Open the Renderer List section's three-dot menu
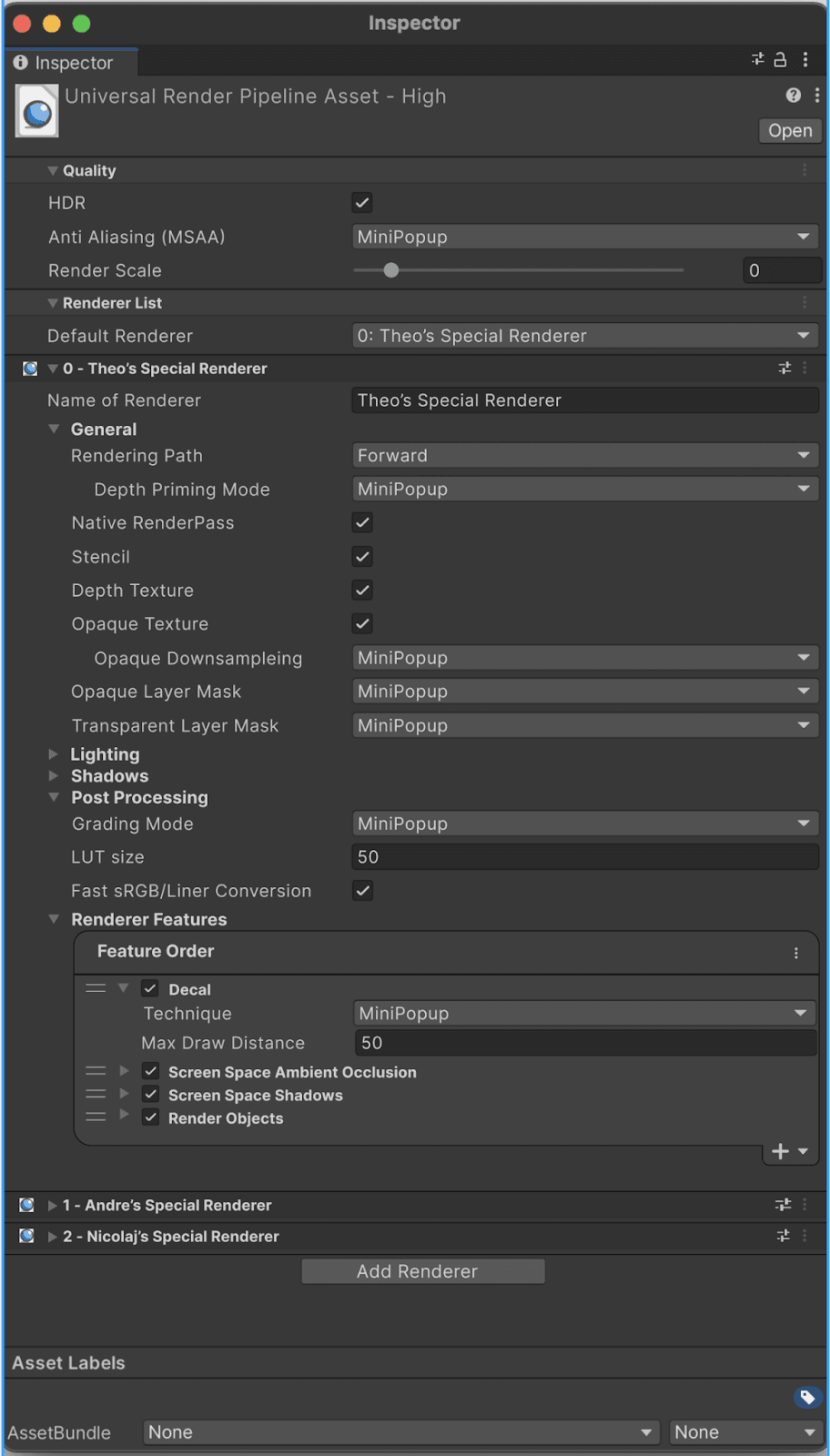Viewport: 830px width, 1456px height. 805,302
